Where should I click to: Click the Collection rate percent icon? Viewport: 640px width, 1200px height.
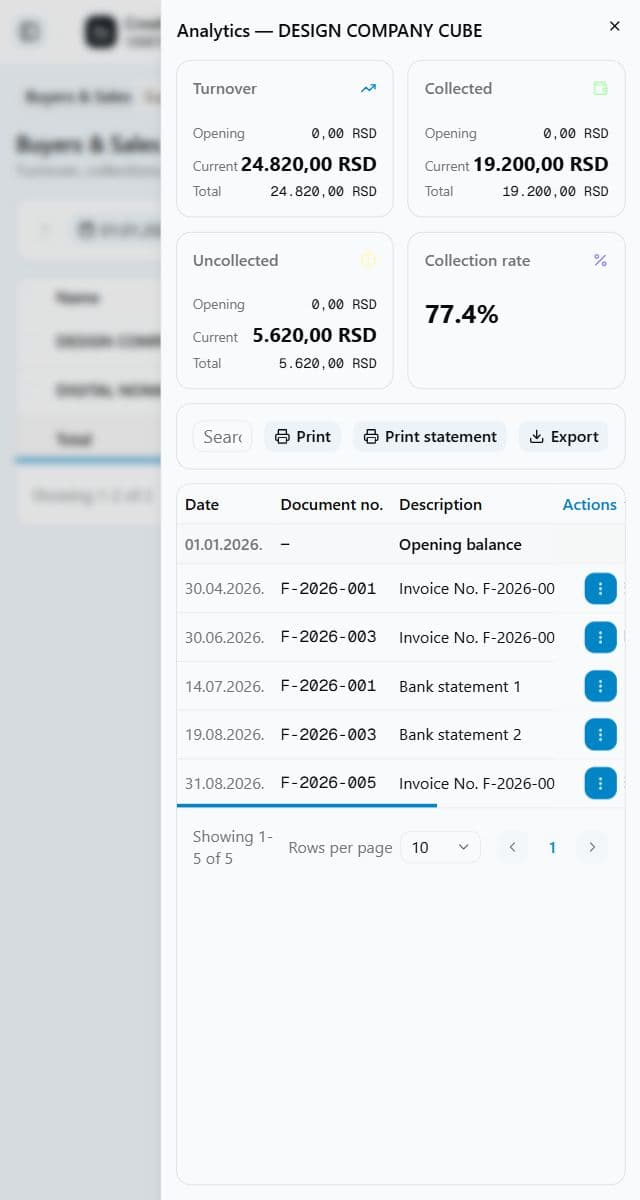point(600,260)
